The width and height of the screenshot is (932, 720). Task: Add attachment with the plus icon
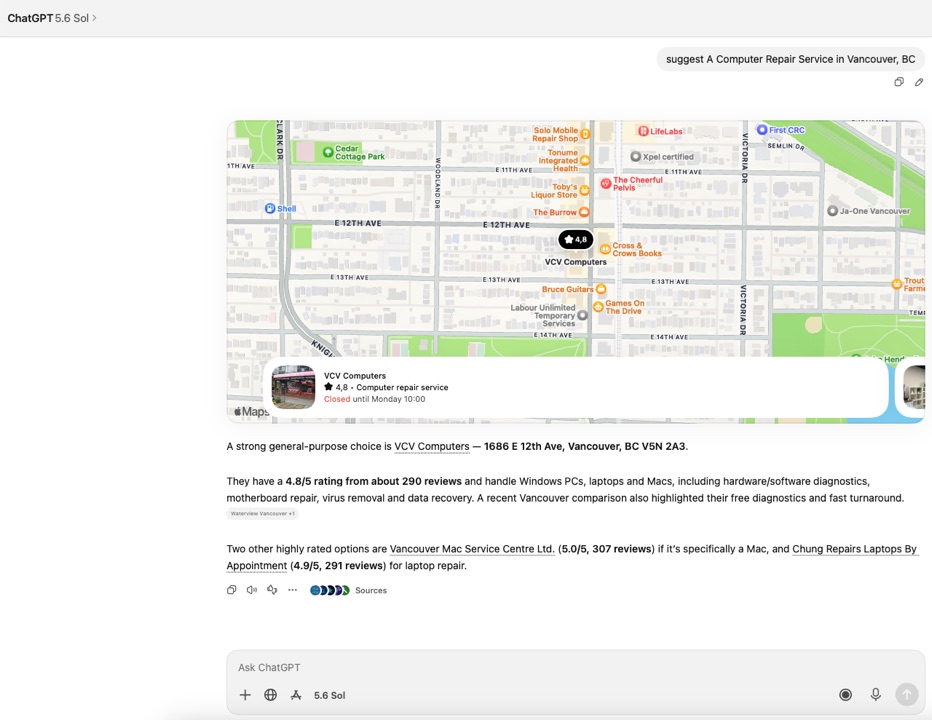[245, 695]
